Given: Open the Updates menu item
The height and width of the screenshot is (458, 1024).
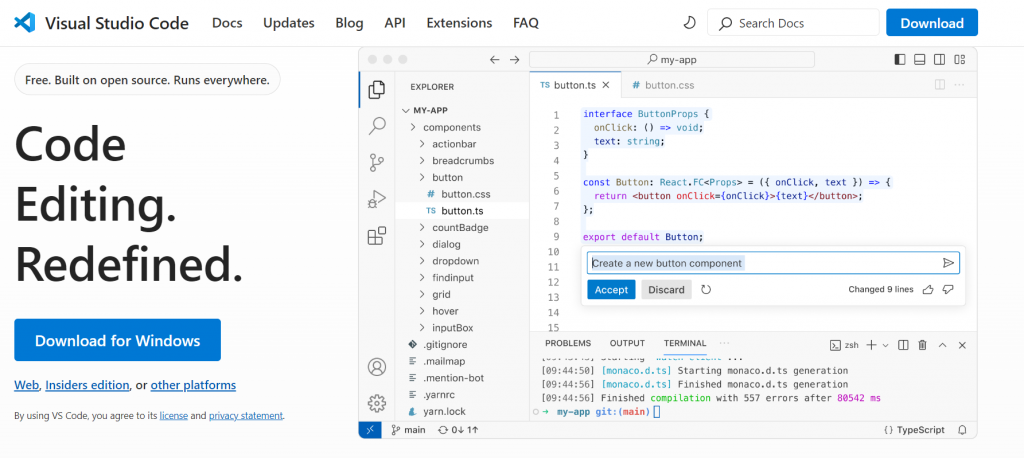Looking at the screenshot, I should (289, 23).
